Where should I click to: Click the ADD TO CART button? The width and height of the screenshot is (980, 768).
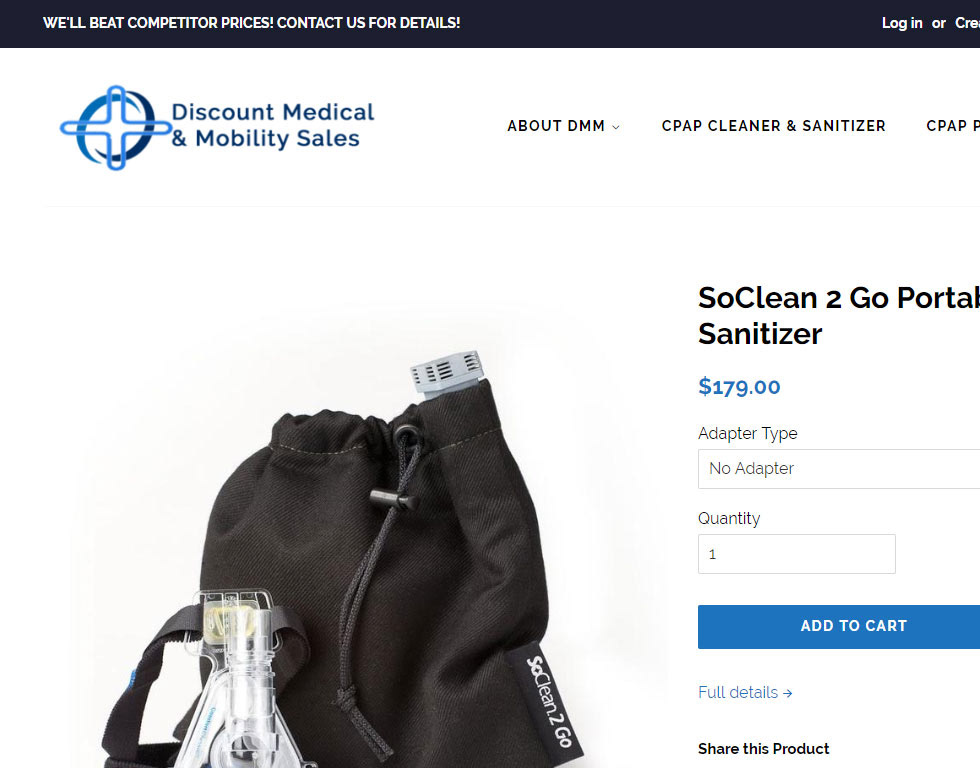point(839,626)
